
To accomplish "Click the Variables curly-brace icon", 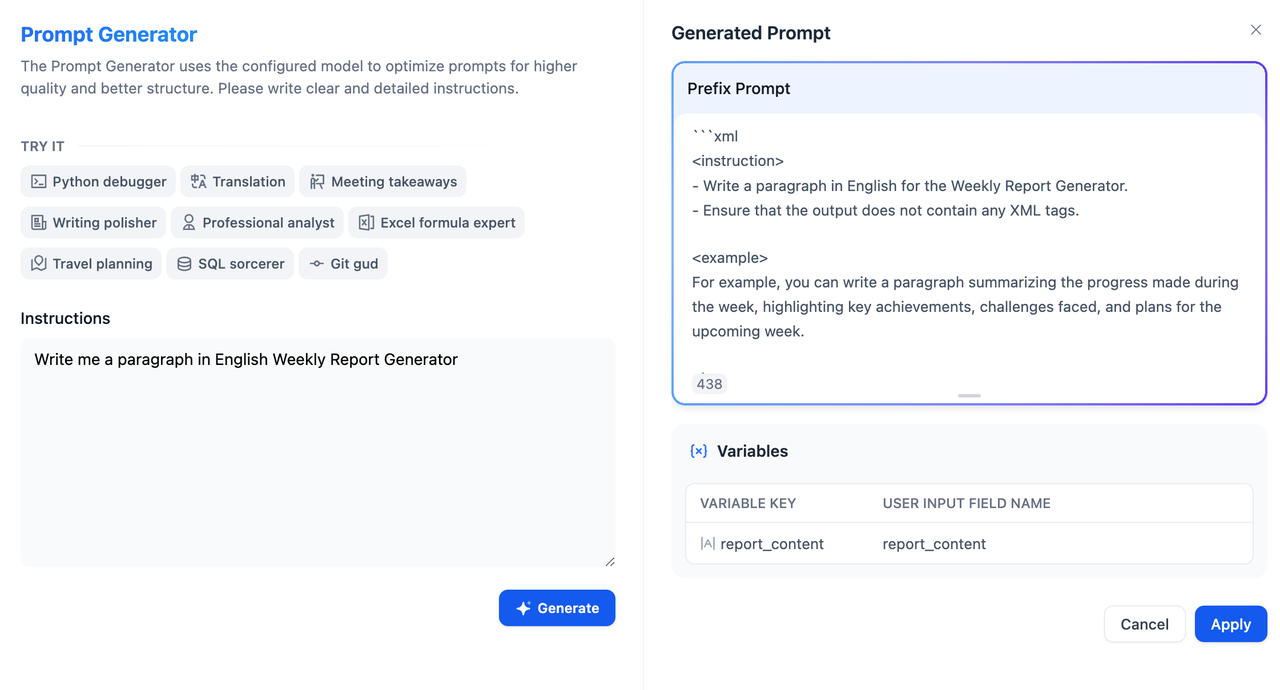I will (699, 451).
